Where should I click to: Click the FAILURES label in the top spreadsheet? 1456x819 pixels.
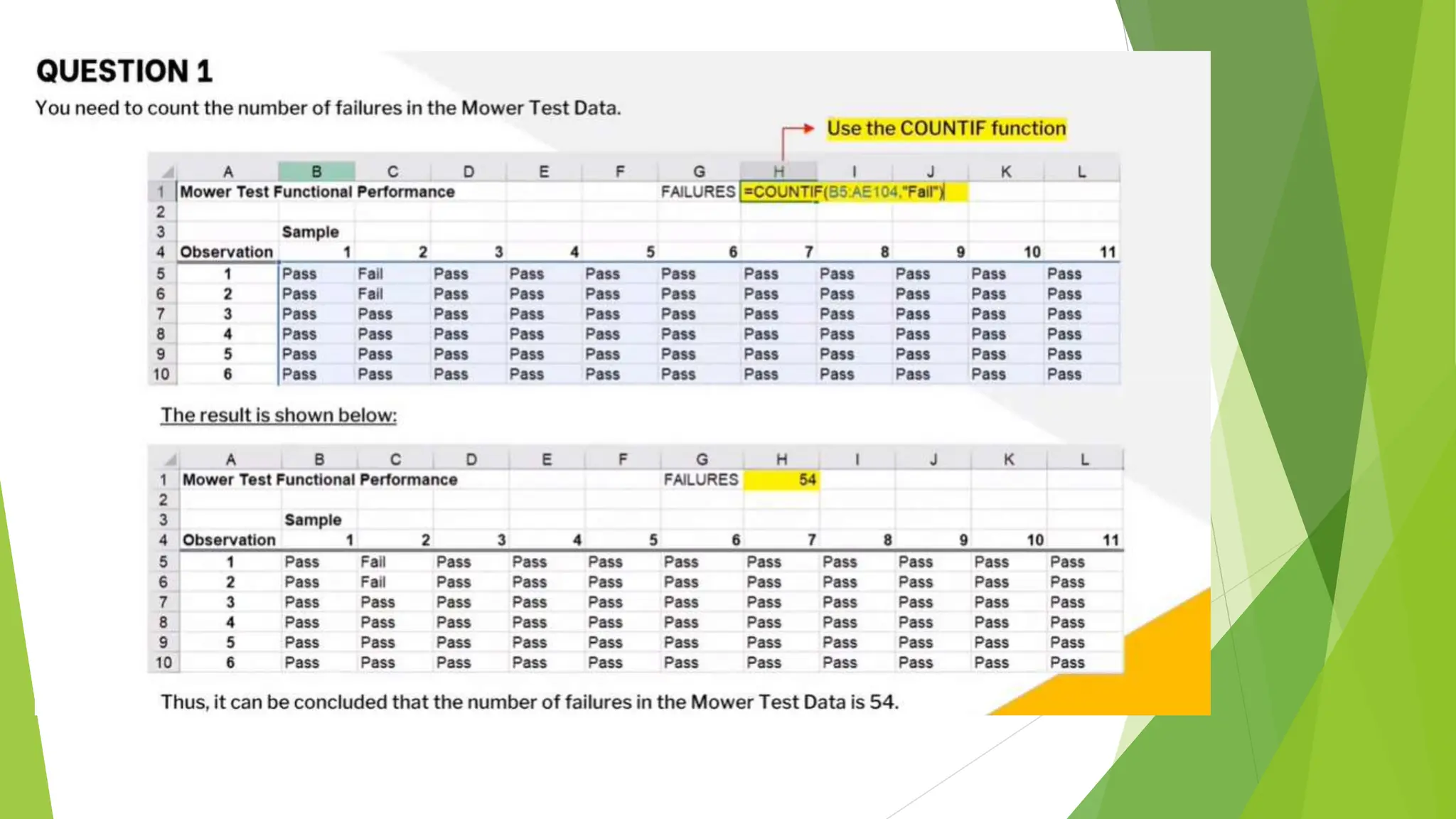pos(697,192)
